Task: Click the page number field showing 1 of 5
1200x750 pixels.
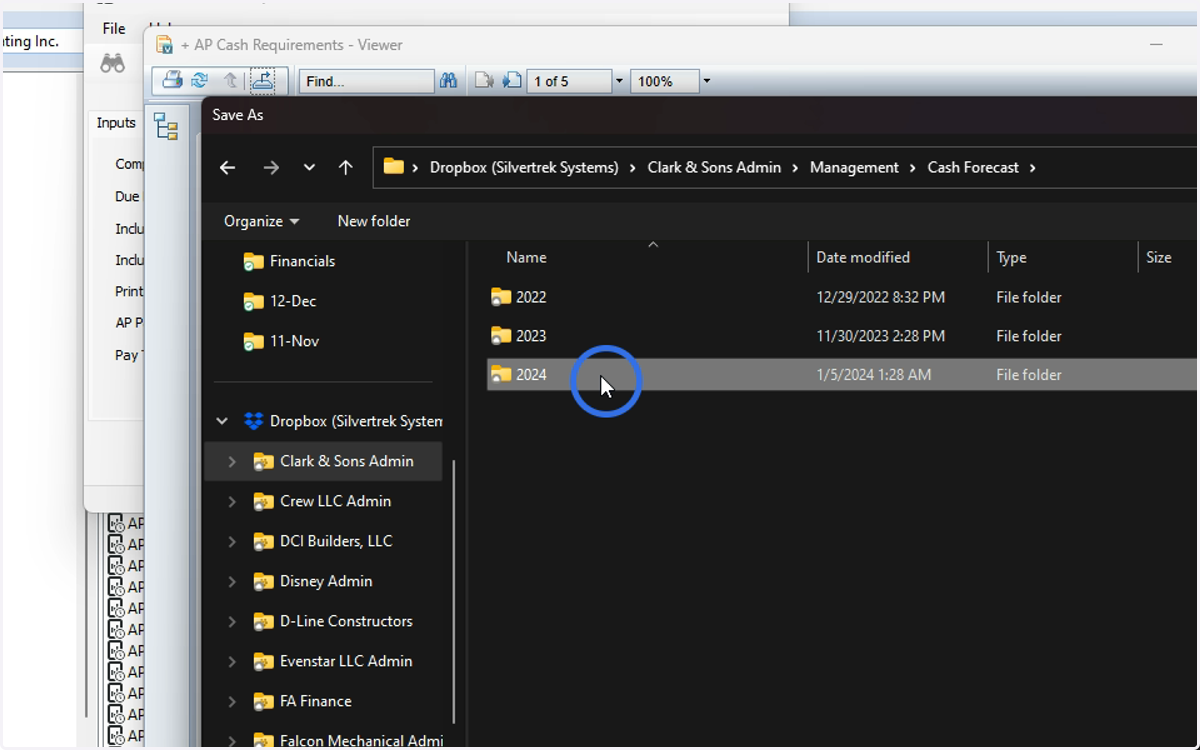Action: click(x=570, y=81)
